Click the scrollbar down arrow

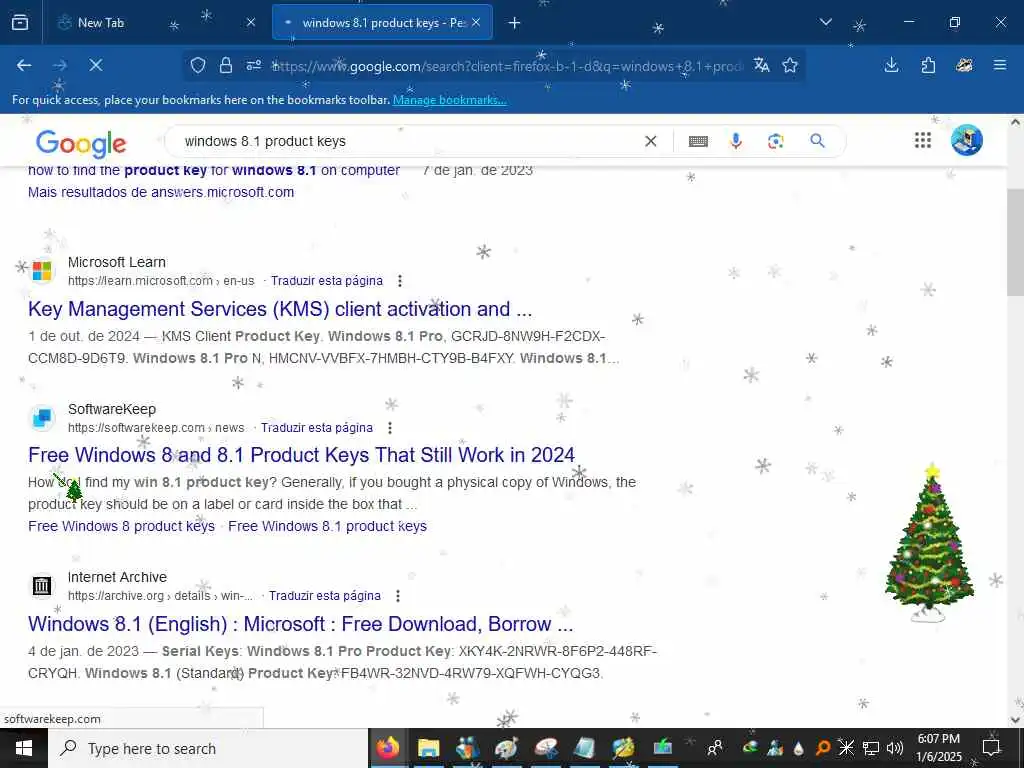pos(1016,720)
